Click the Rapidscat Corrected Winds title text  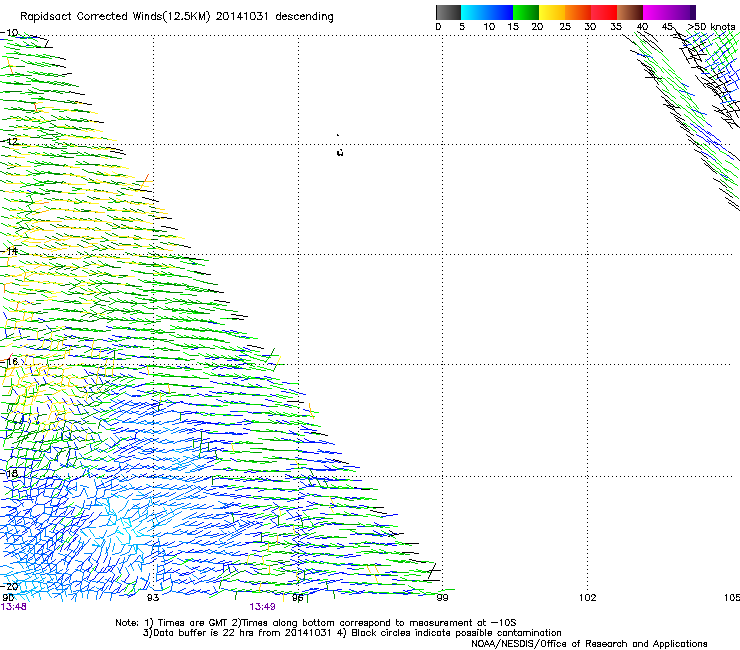pos(177,17)
